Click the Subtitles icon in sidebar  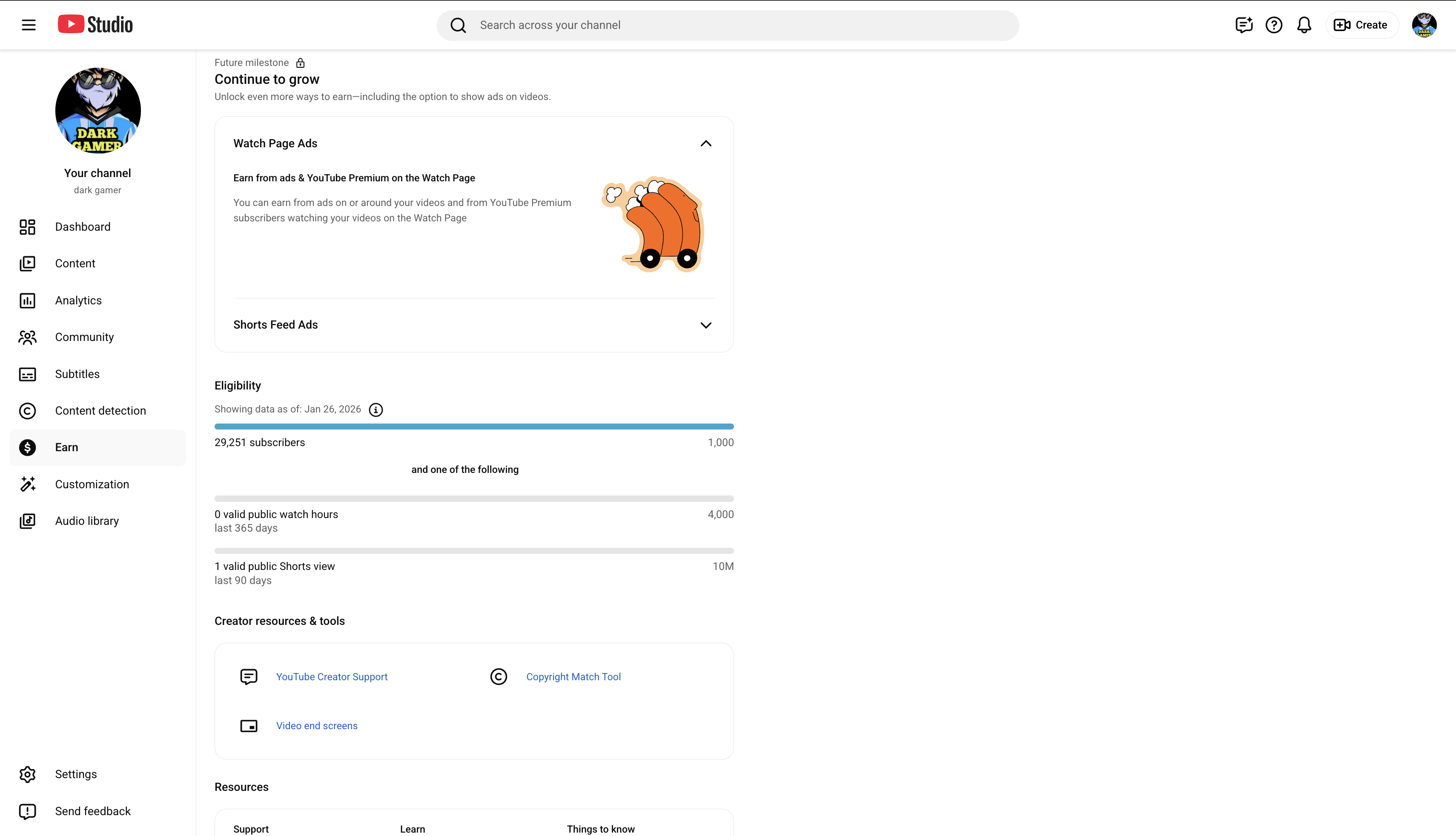28,374
